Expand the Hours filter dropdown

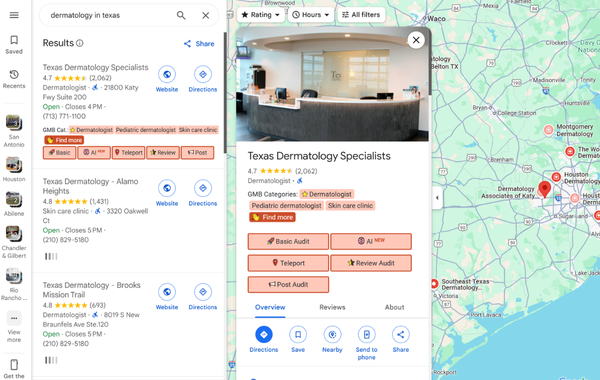(311, 15)
